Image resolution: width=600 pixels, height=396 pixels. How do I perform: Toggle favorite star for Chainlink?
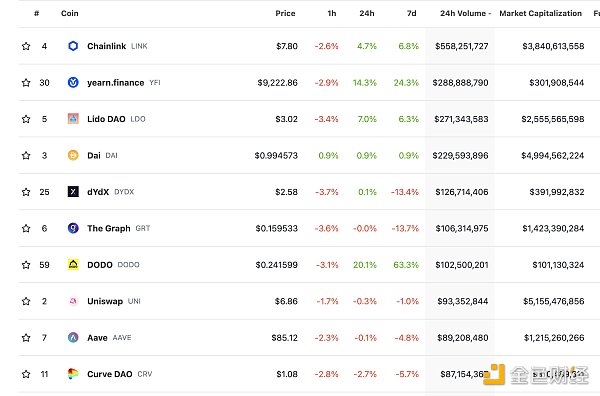(26, 46)
